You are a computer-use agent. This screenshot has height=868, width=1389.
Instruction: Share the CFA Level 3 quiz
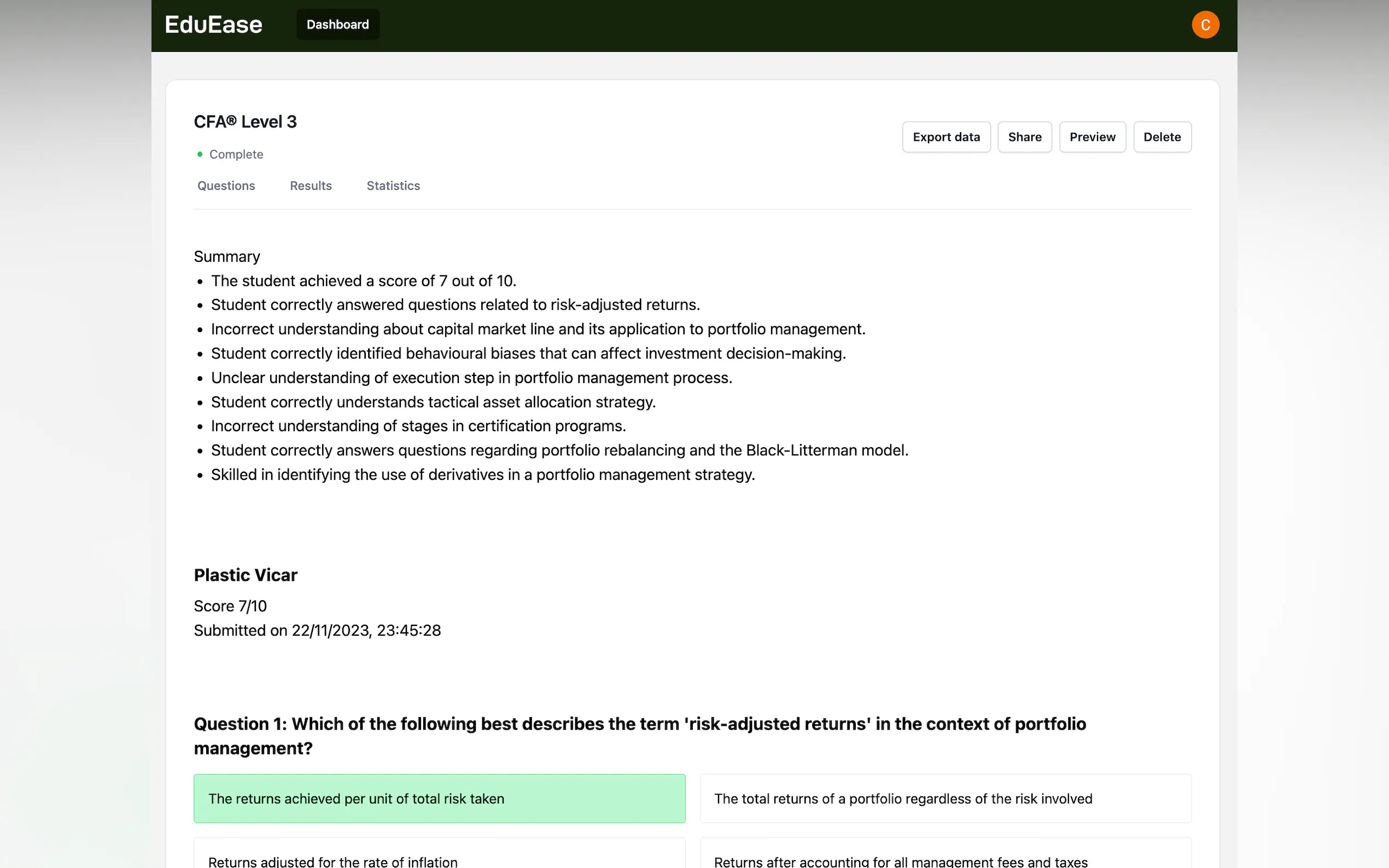click(x=1024, y=137)
